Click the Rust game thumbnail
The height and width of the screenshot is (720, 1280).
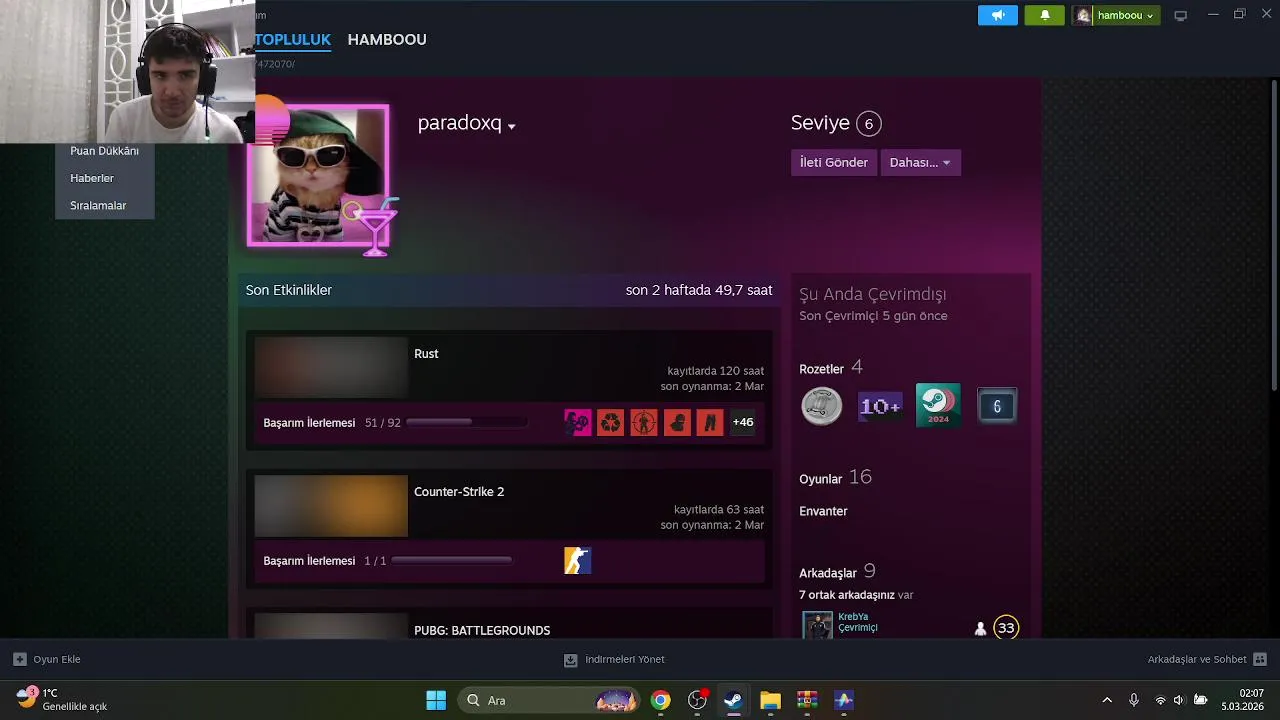[x=331, y=368]
